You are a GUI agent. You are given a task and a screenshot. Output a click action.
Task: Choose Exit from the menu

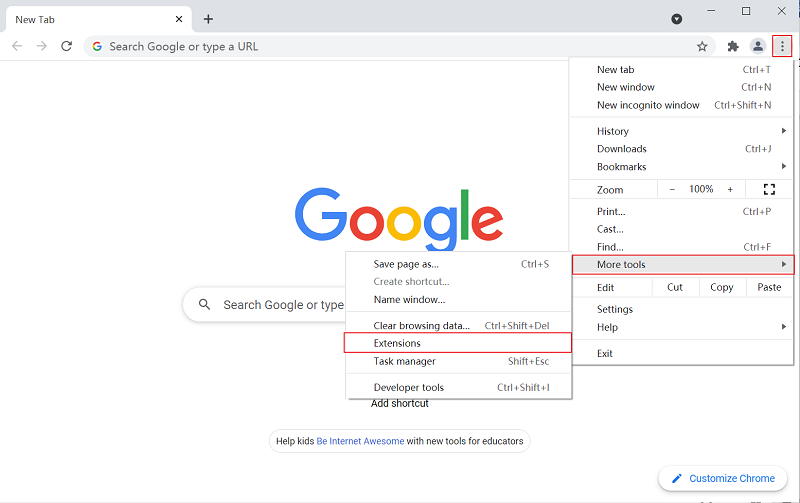pos(682,354)
